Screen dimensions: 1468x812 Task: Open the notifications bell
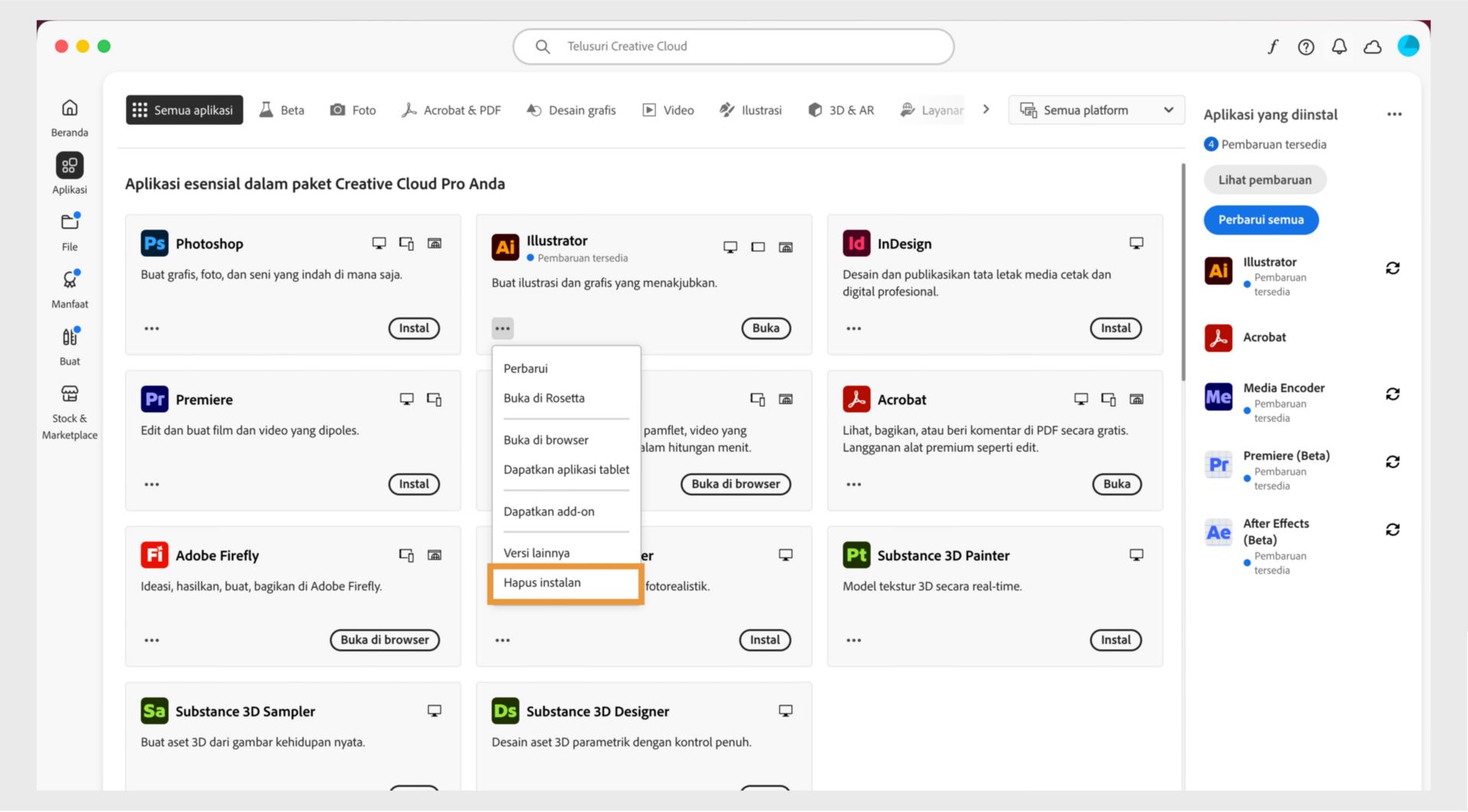point(1339,47)
